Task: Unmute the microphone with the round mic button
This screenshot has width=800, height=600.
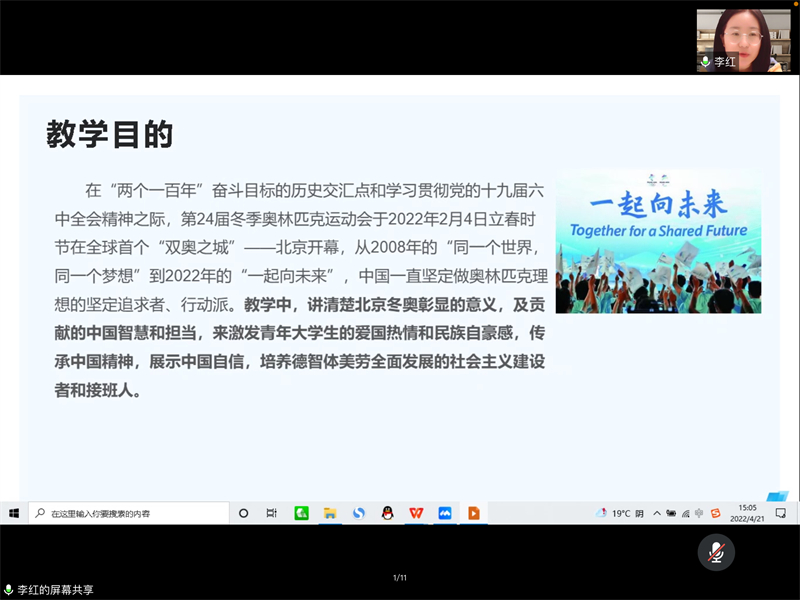Action: 715,552
